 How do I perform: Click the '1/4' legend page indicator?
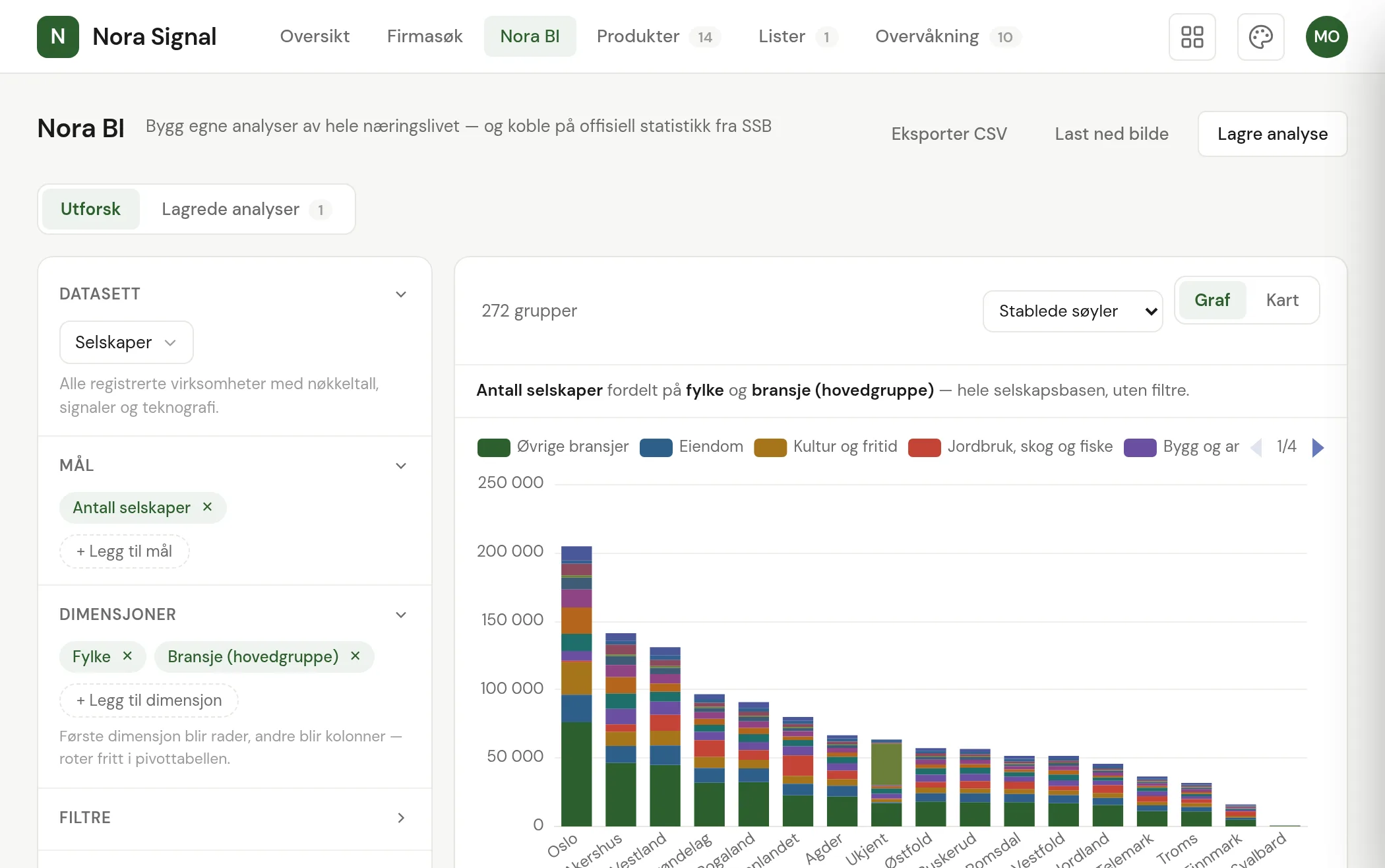point(1286,447)
